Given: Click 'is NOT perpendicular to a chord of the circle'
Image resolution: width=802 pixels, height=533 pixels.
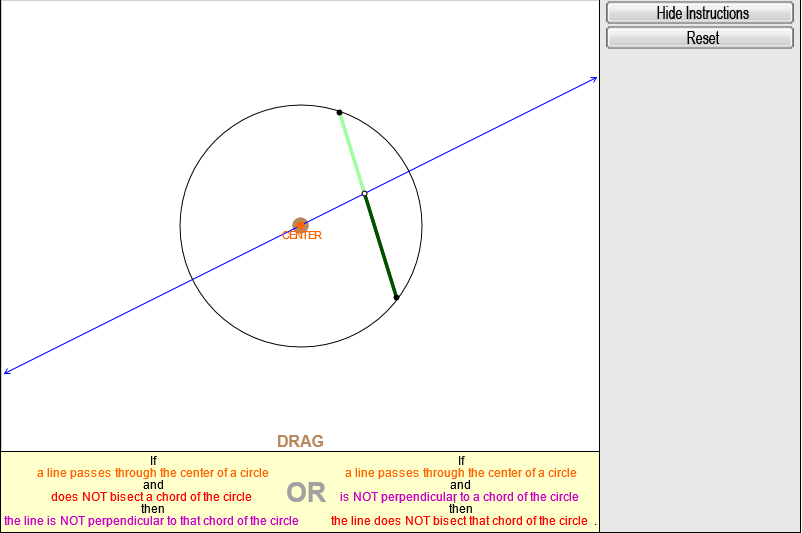Looking at the screenshot, I should coord(459,497).
